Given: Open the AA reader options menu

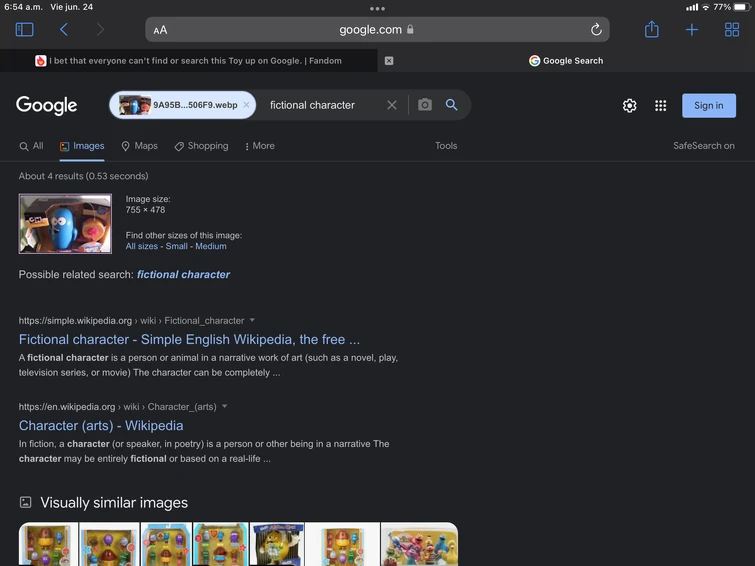Looking at the screenshot, I should tap(160, 30).
